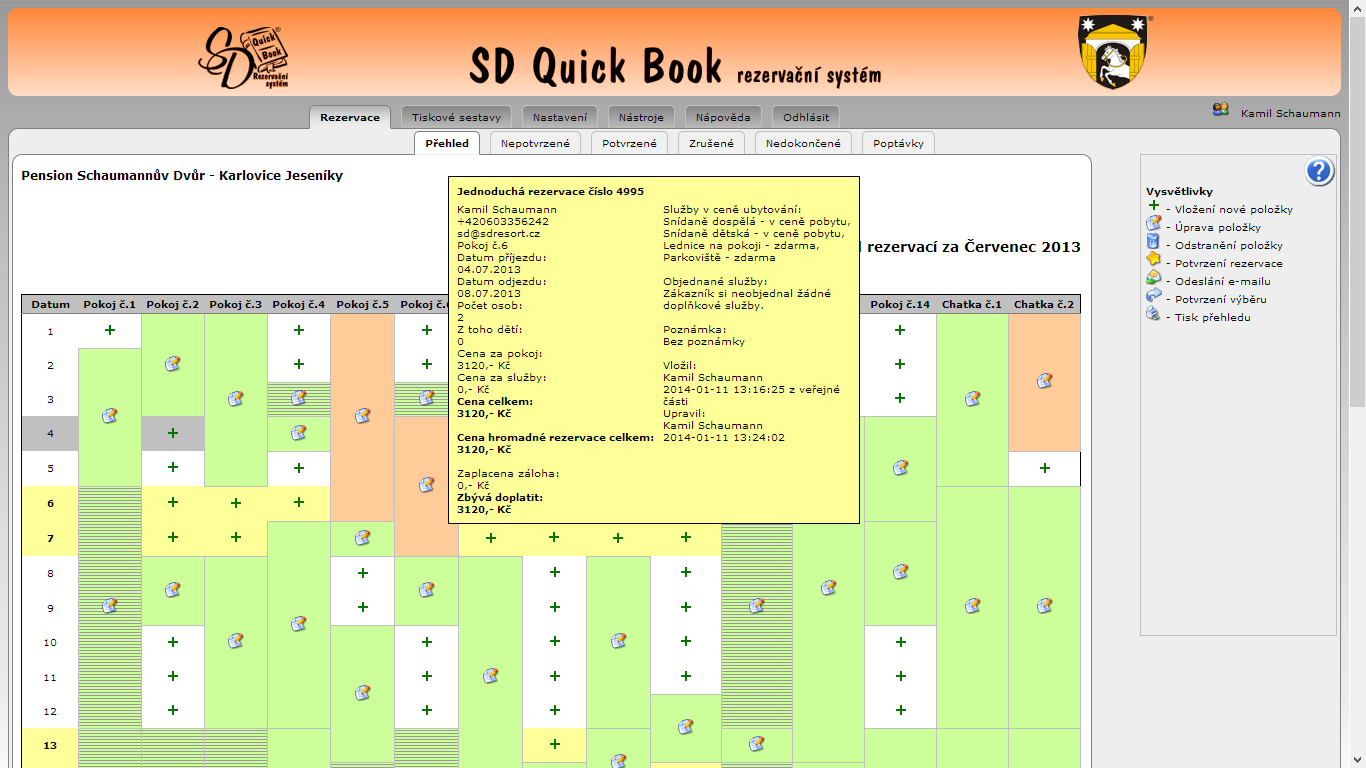This screenshot has height=768, width=1366.
Task: Click plus icon for Pokoj č.6 on day 12
Action: coord(426,710)
